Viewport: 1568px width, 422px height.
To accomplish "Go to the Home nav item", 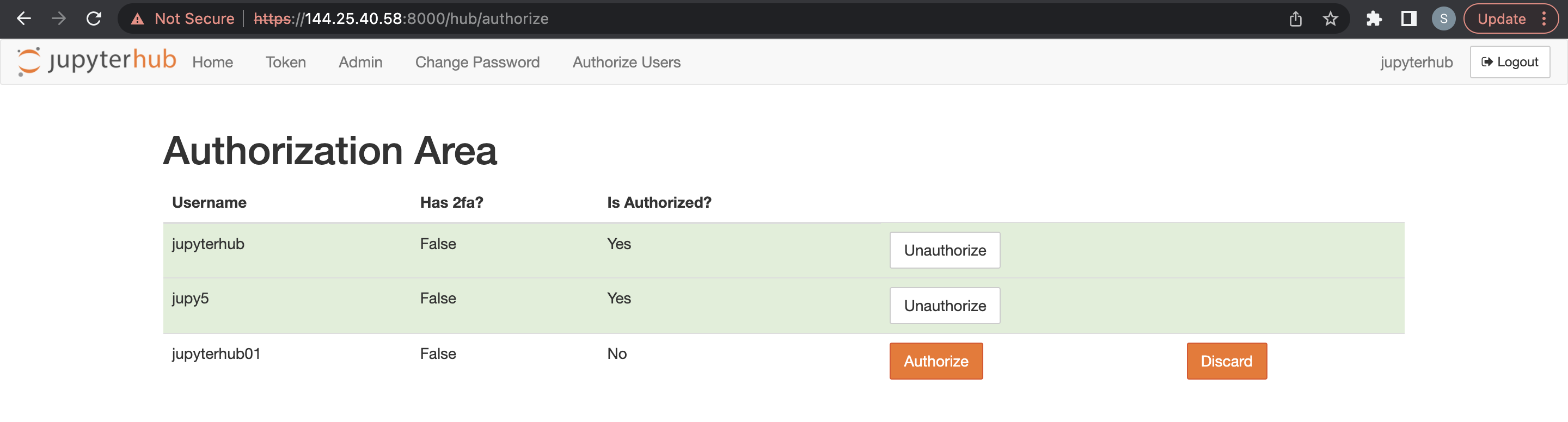I will [212, 62].
